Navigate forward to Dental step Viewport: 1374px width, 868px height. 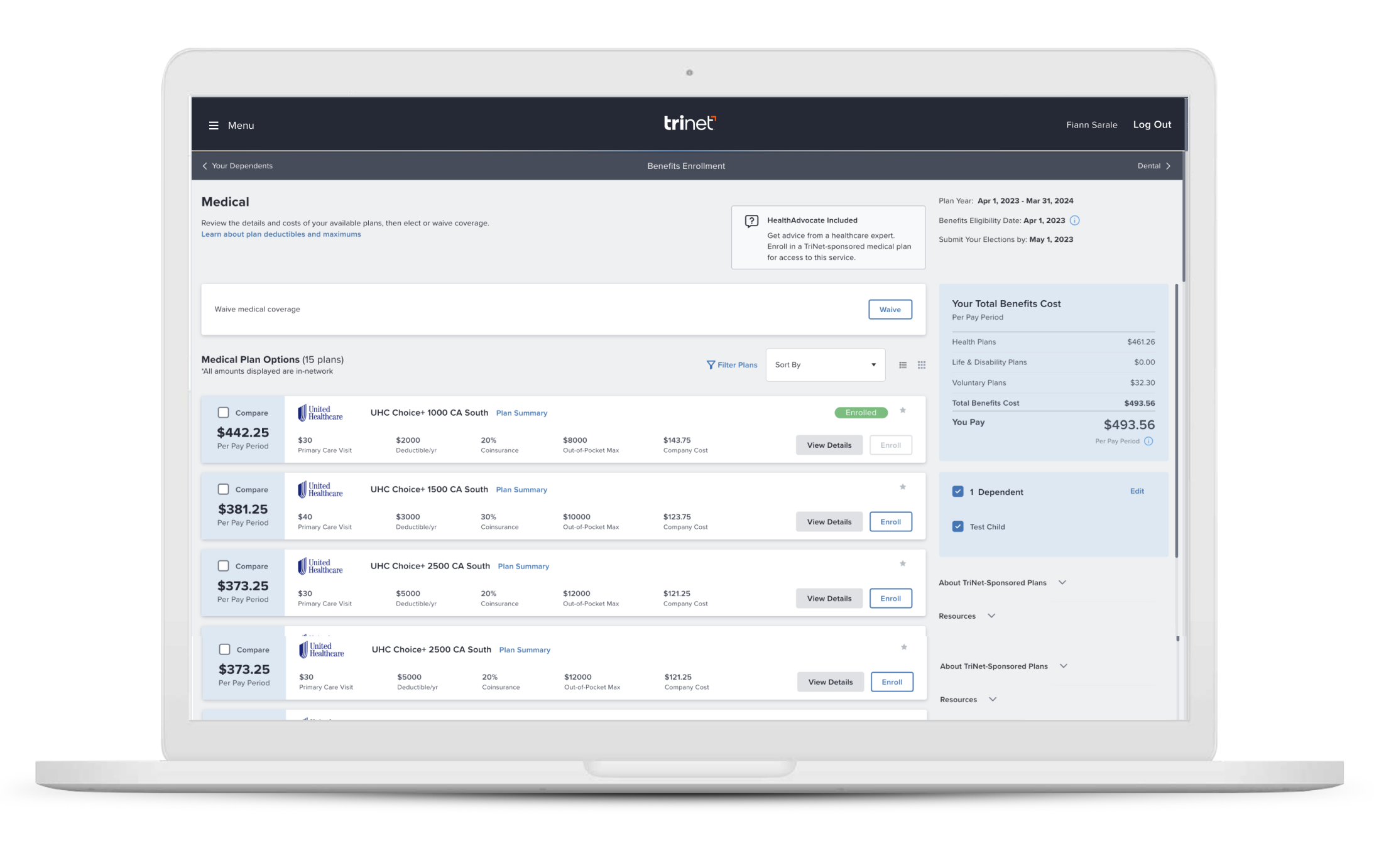[1154, 166]
